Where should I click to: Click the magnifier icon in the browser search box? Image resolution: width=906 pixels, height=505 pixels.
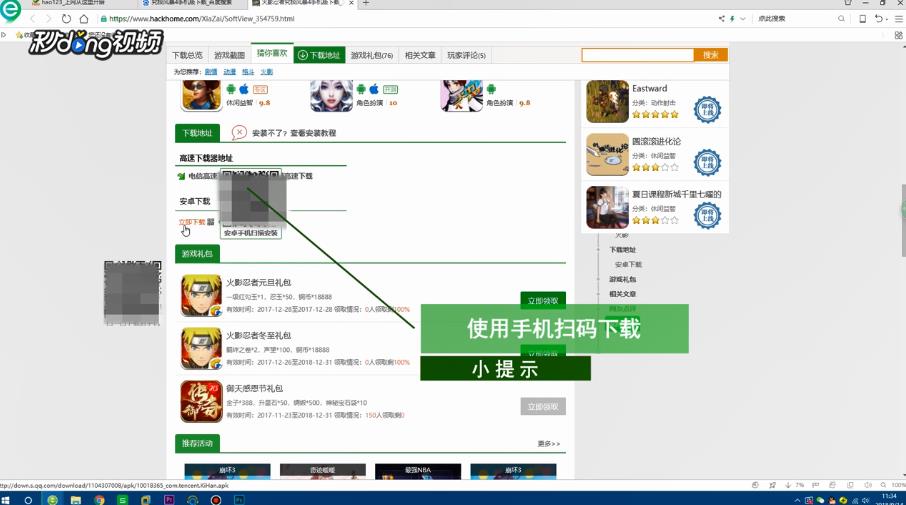[x=841, y=18]
